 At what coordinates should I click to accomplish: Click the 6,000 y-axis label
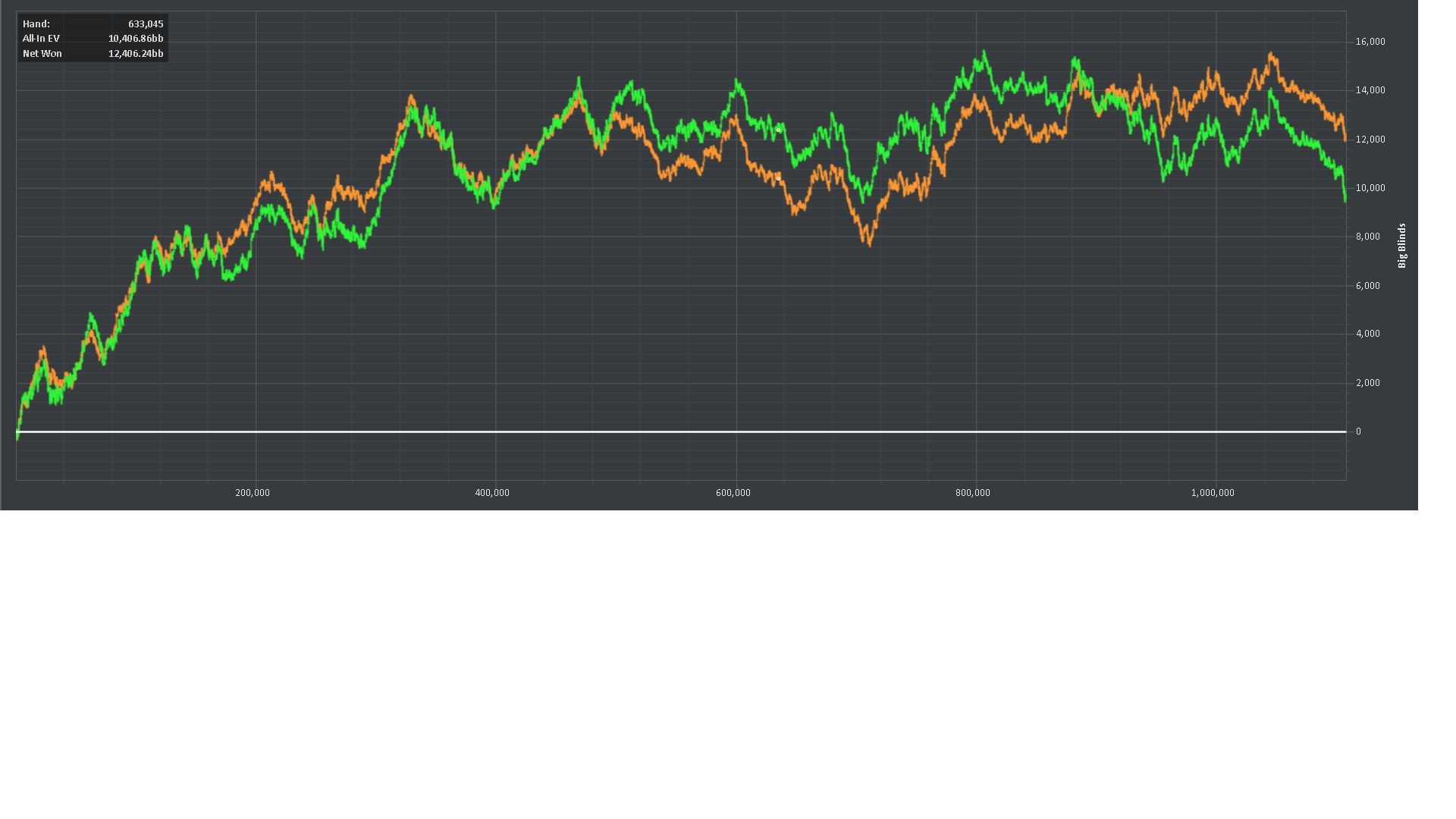point(1368,286)
